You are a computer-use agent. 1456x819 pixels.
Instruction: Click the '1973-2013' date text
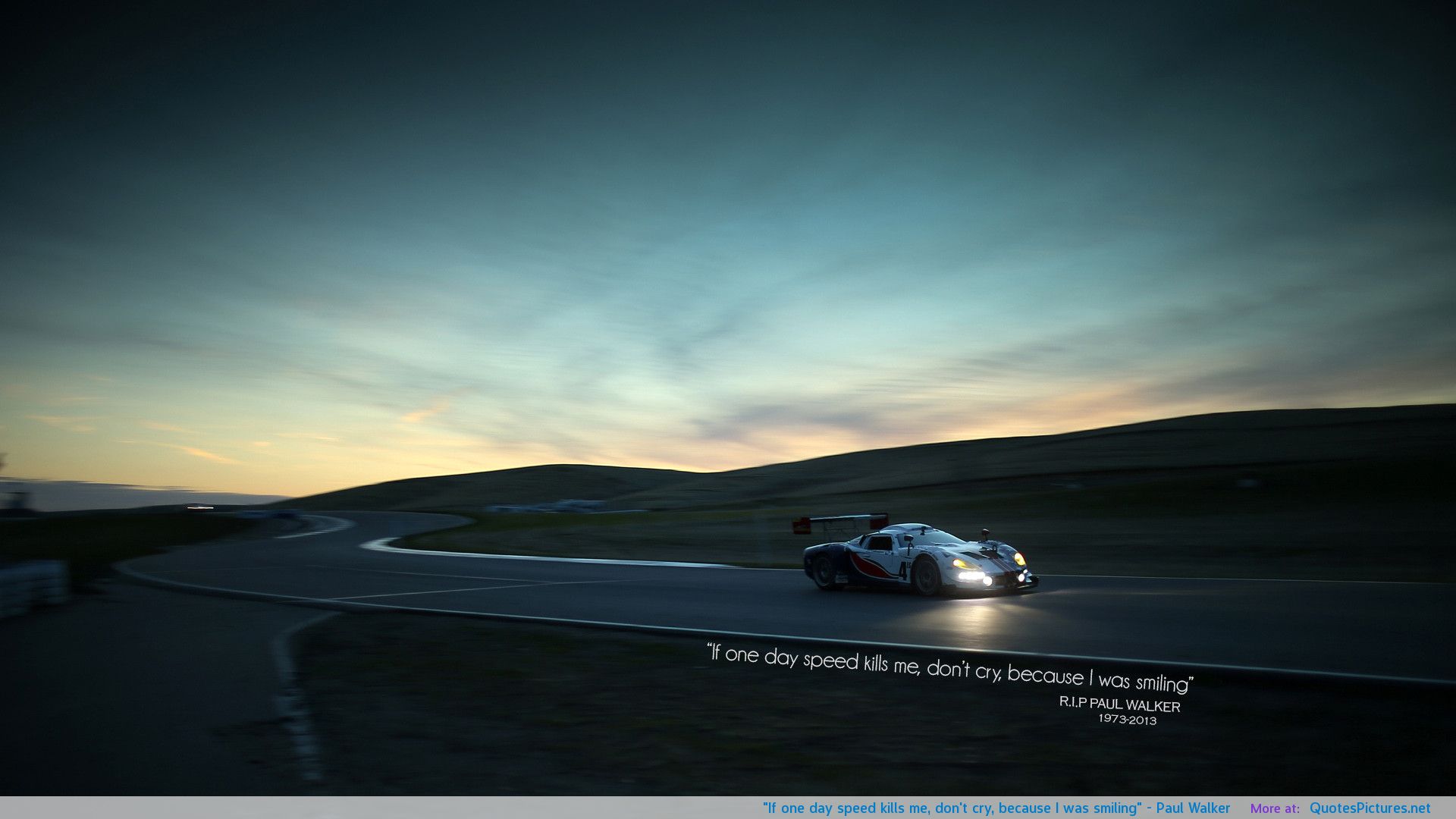[x=1127, y=720]
